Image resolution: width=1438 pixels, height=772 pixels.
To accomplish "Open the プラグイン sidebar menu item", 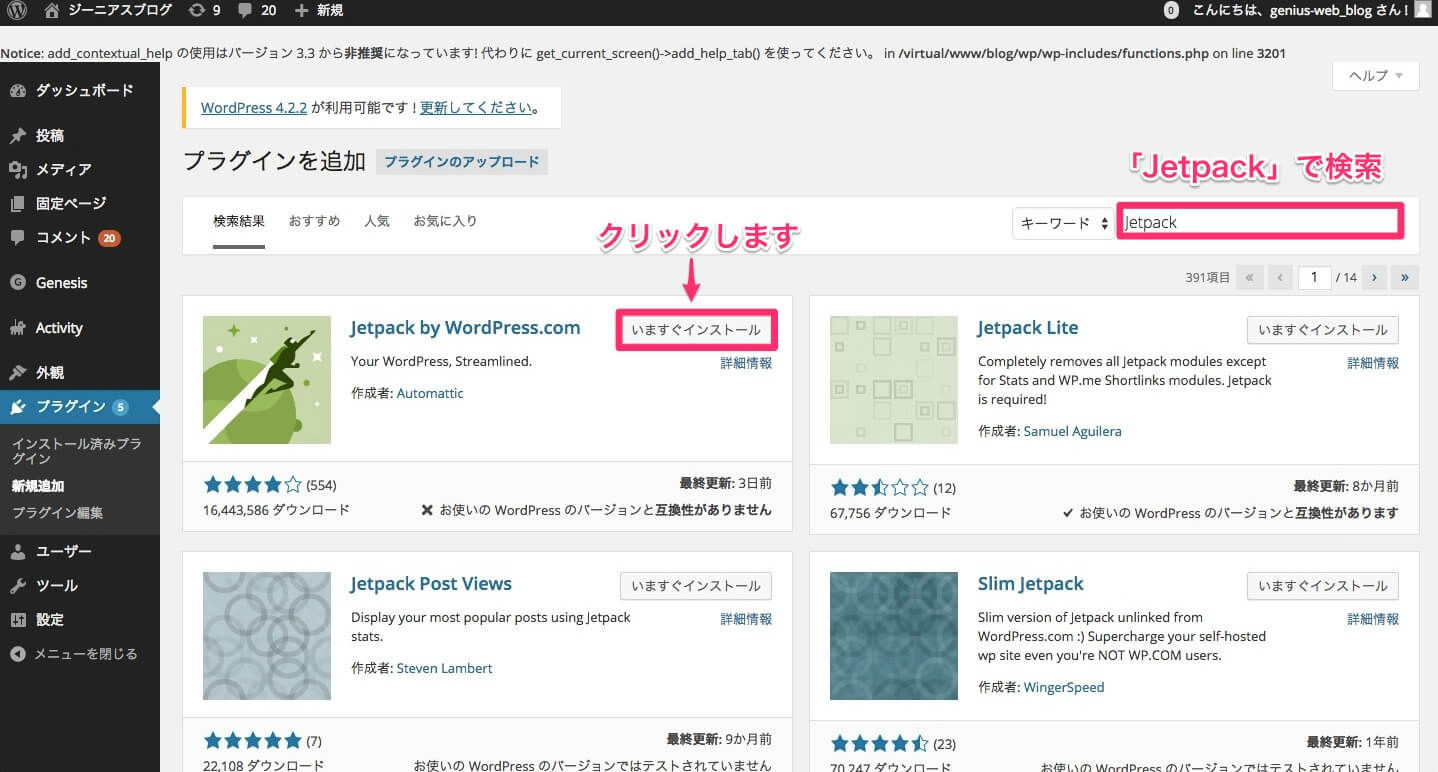I will (80, 406).
